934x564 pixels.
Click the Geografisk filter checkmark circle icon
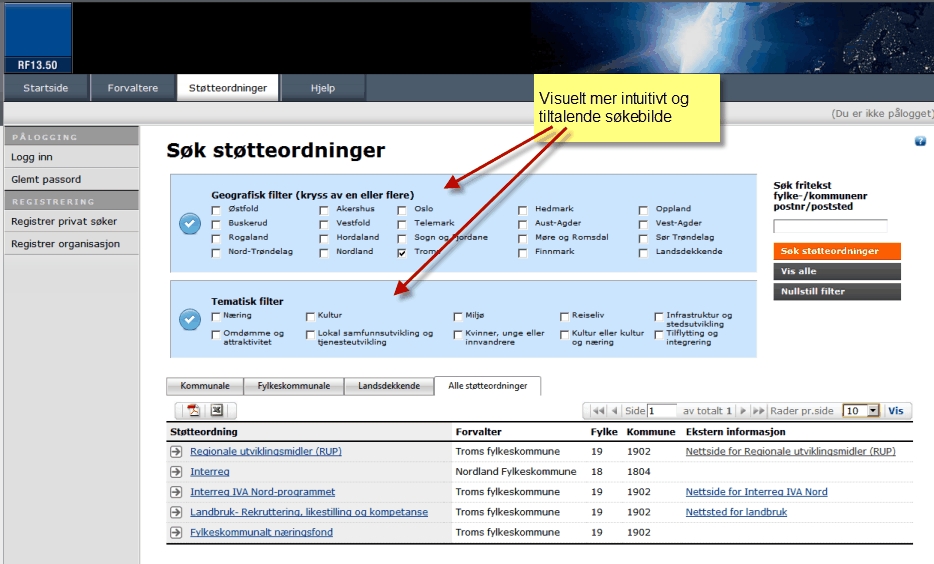point(190,224)
